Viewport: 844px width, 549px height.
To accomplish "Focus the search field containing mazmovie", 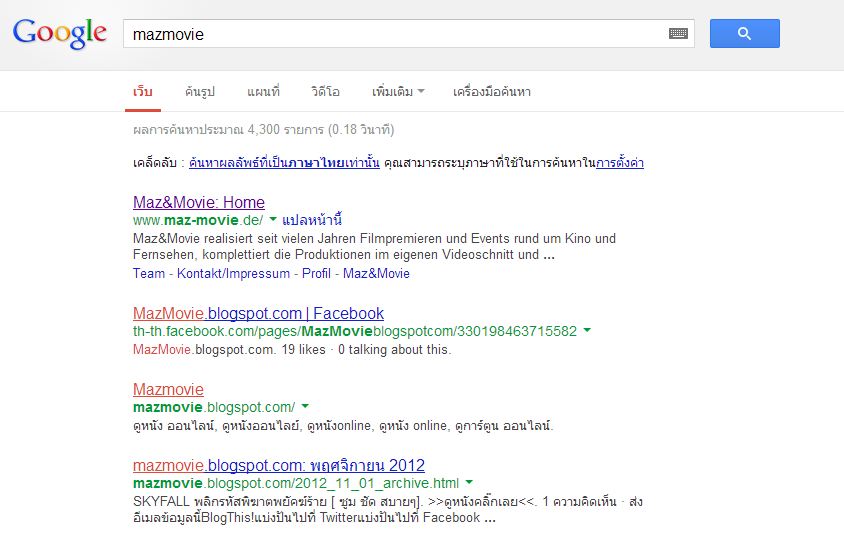I will (x=409, y=34).
